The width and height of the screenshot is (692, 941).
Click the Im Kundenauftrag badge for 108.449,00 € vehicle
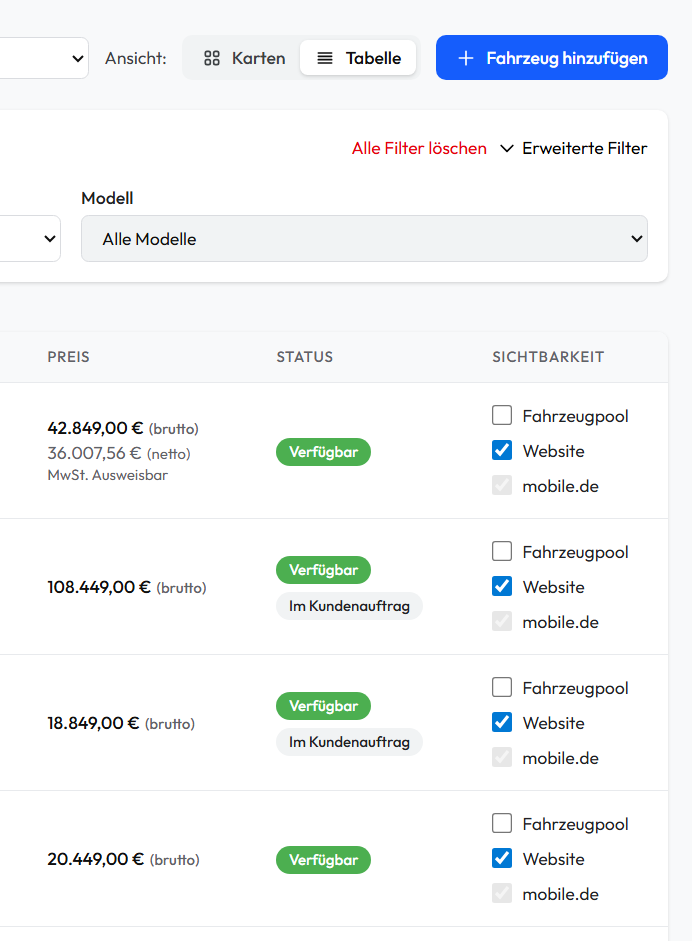pyautogui.click(x=349, y=606)
